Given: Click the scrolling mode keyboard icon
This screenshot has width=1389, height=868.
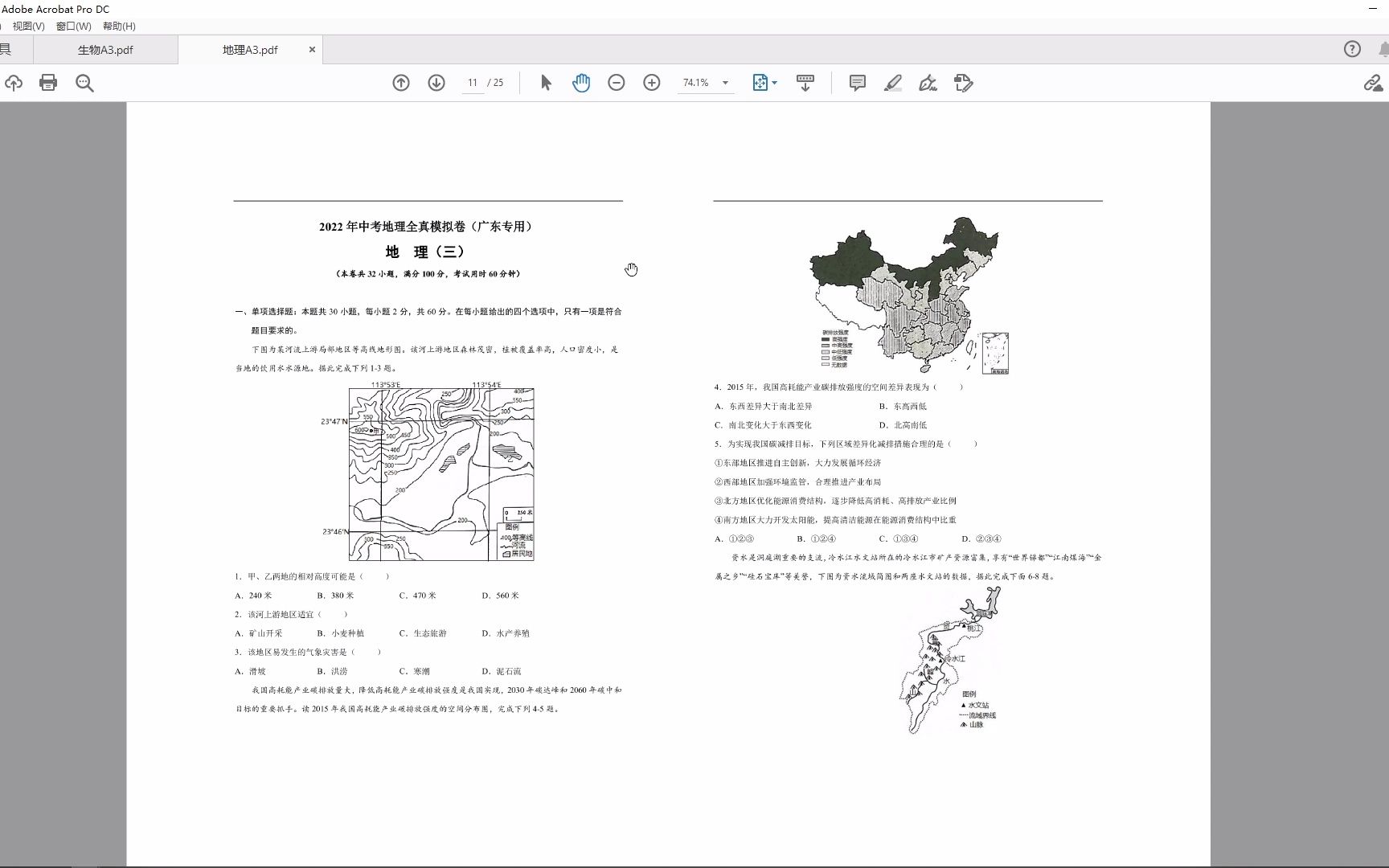Looking at the screenshot, I should coord(805,83).
